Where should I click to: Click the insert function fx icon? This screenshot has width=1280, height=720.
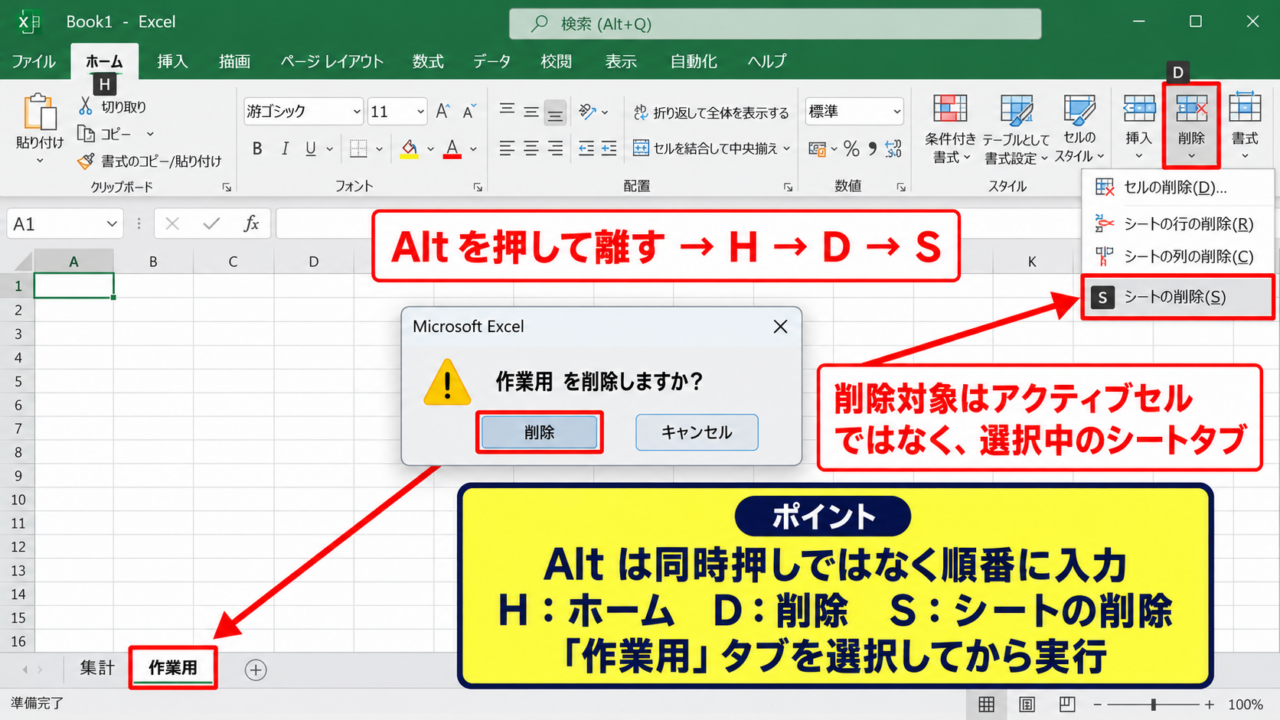tap(252, 224)
